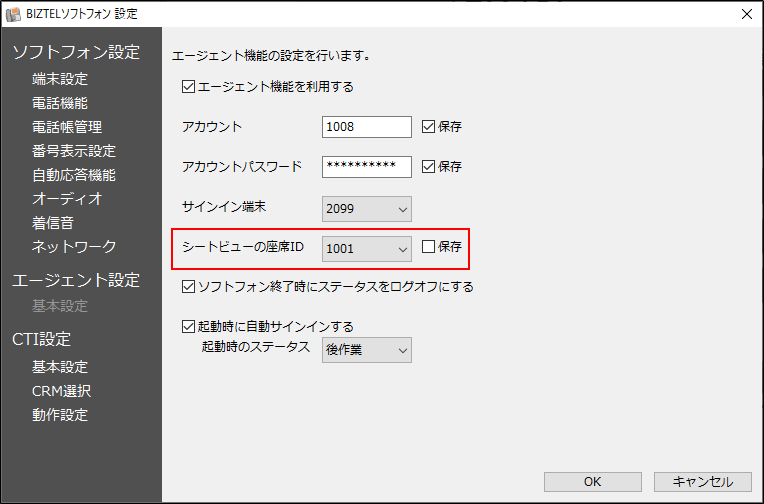This screenshot has width=764, height=504.
Task: Toggle the 保存 checkbox beside アカウント
Action: click(x=428, y=127)
